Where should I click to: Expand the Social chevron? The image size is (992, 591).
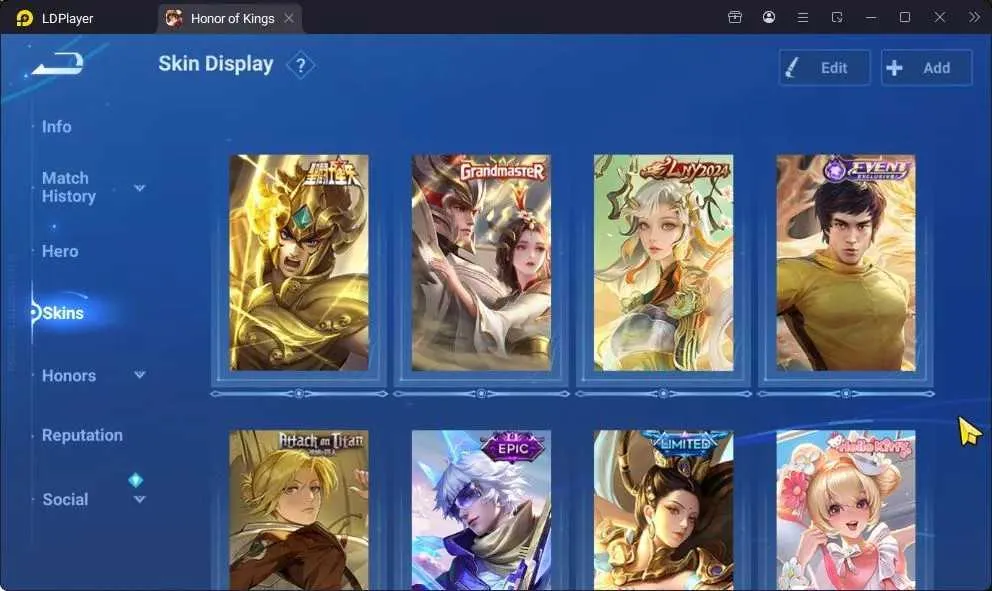pos(140,499)
